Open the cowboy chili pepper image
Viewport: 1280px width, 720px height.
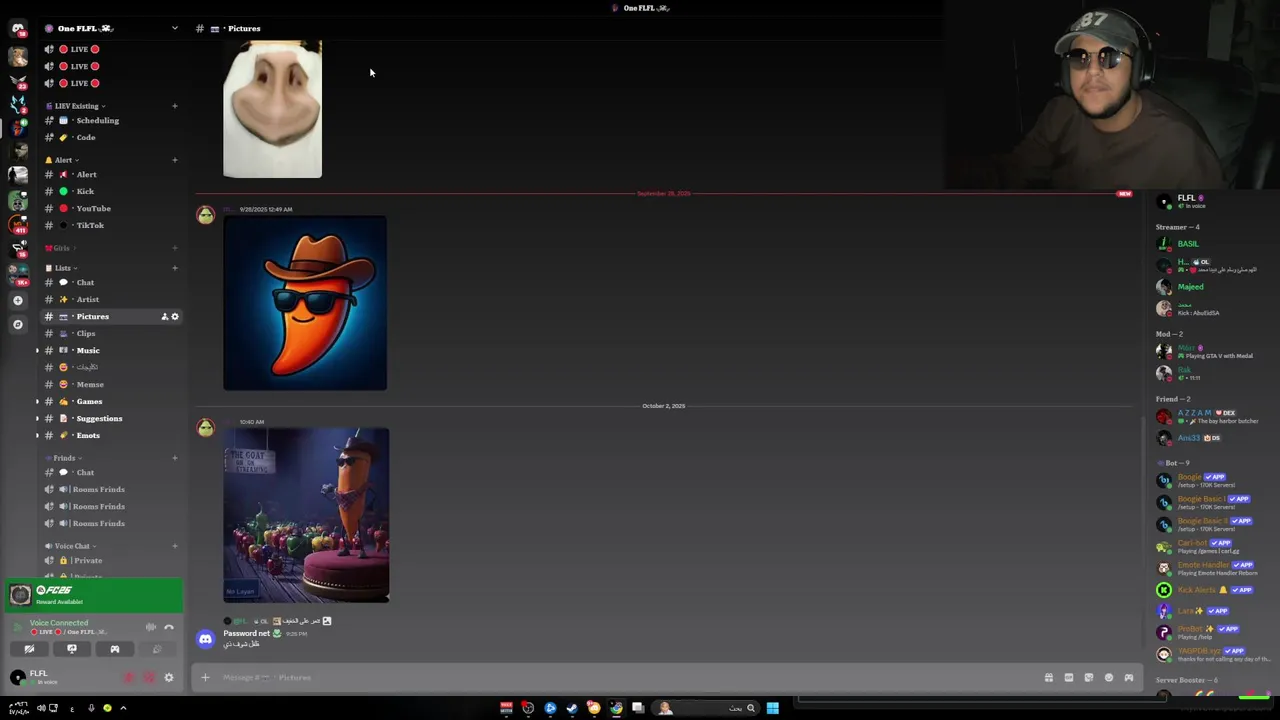[x=305, y=303]
